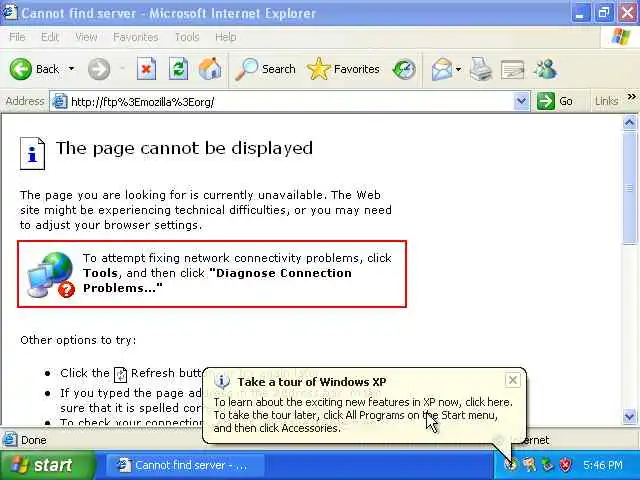Viewport: 640px width, 480px height.
Task: Open Messenger people icon in toolbar
Action: coord(544,69)
